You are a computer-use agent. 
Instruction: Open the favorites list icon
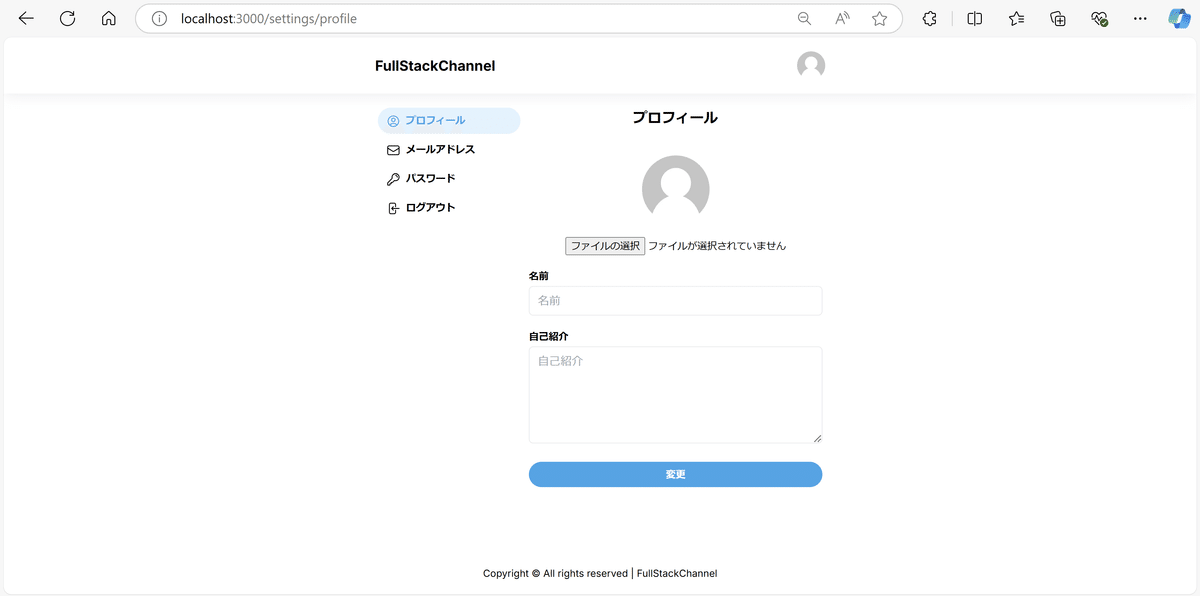click(1016, 18)
